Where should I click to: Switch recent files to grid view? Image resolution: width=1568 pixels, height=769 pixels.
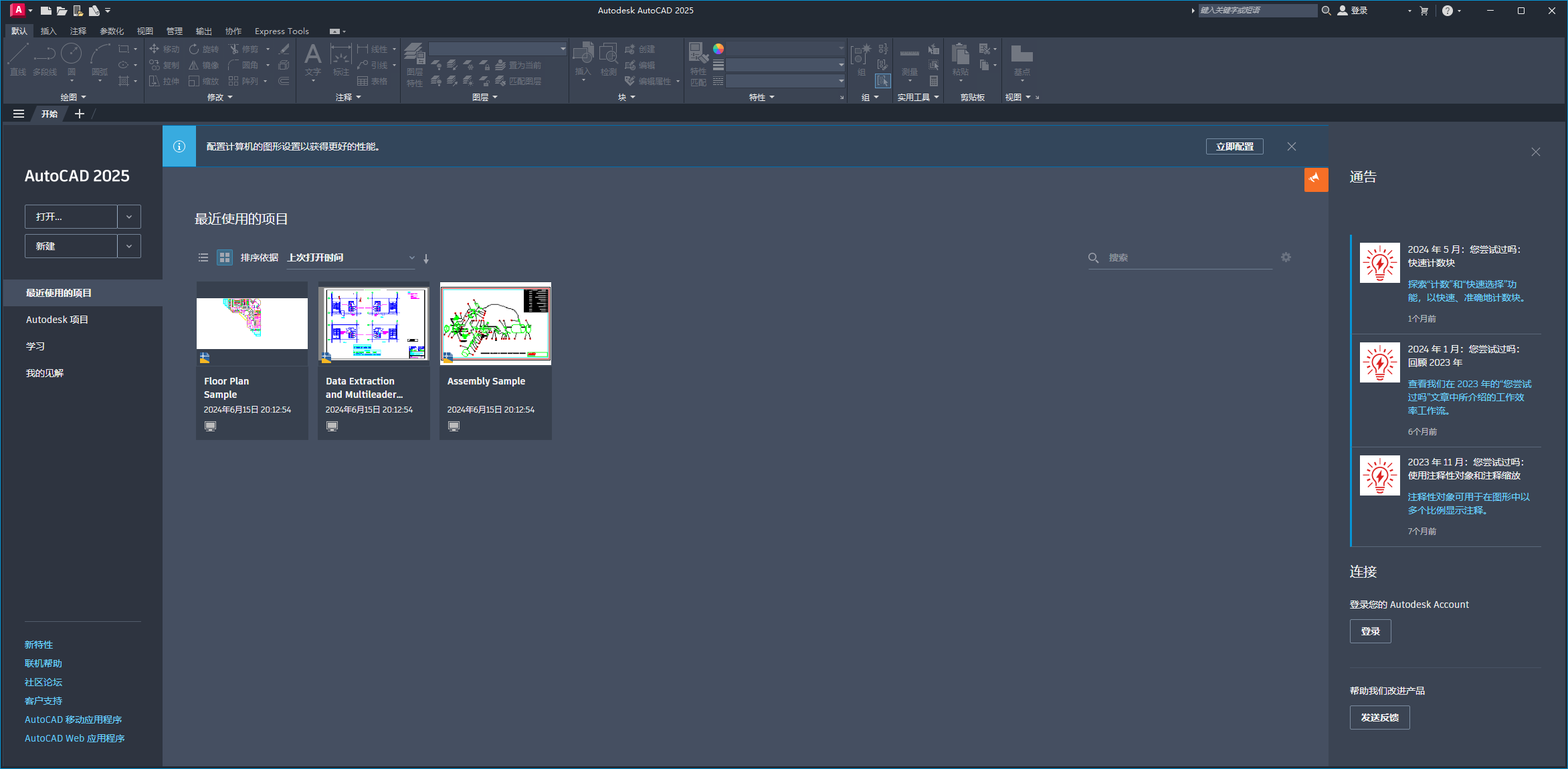225,257
